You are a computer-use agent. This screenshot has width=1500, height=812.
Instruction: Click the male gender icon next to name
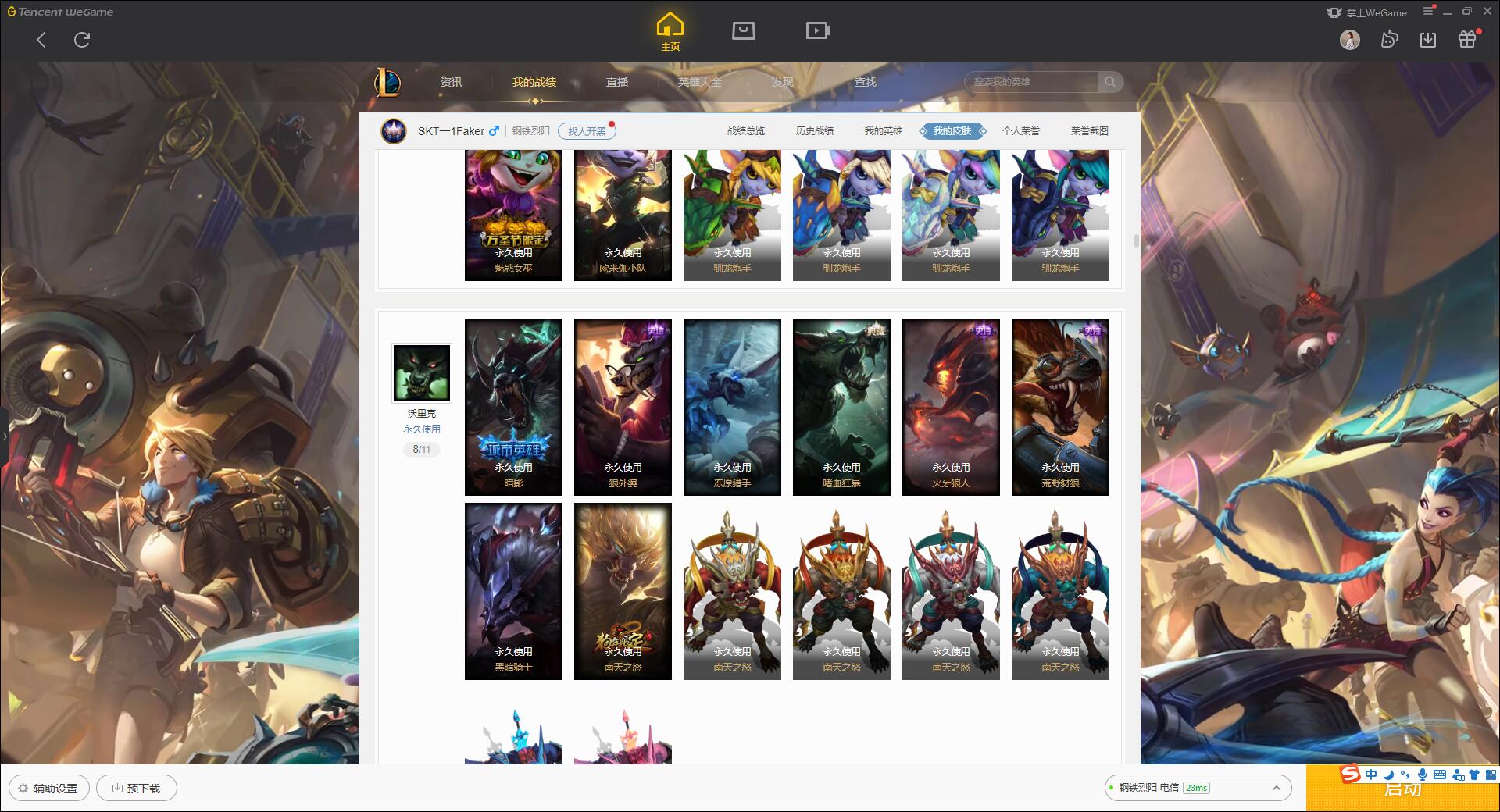click(x=494, y=131)
